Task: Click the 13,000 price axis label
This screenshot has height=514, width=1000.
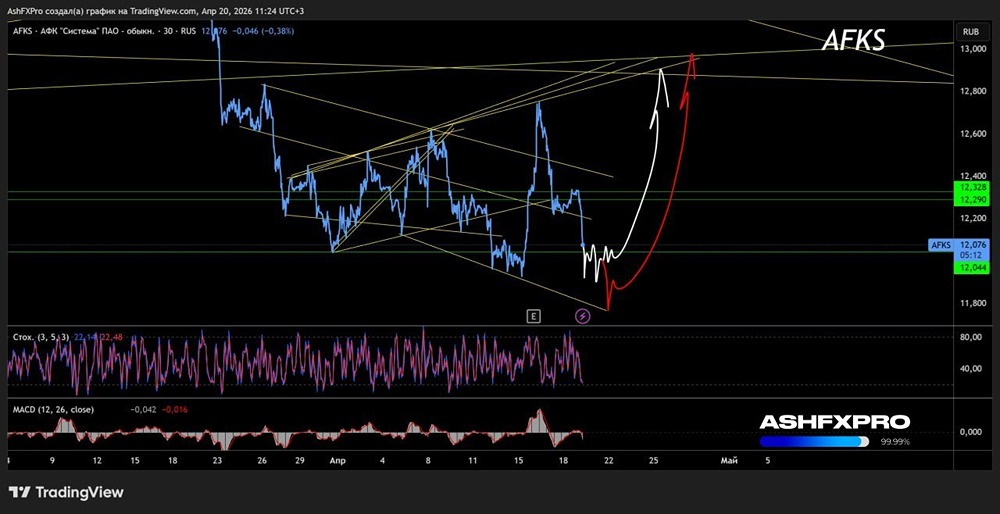Action: (973, 49)
